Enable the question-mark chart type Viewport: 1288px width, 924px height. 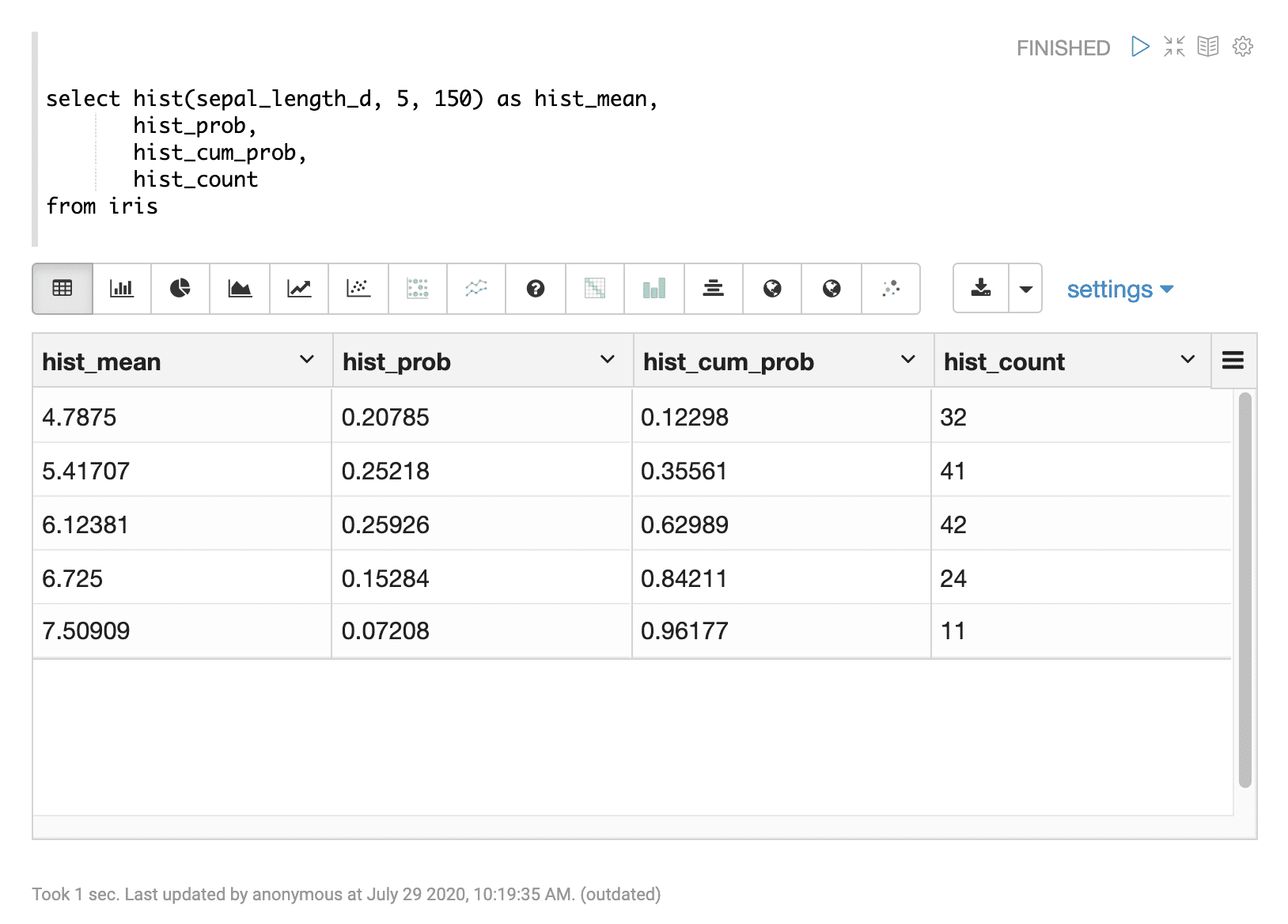(x=536, y=289)
